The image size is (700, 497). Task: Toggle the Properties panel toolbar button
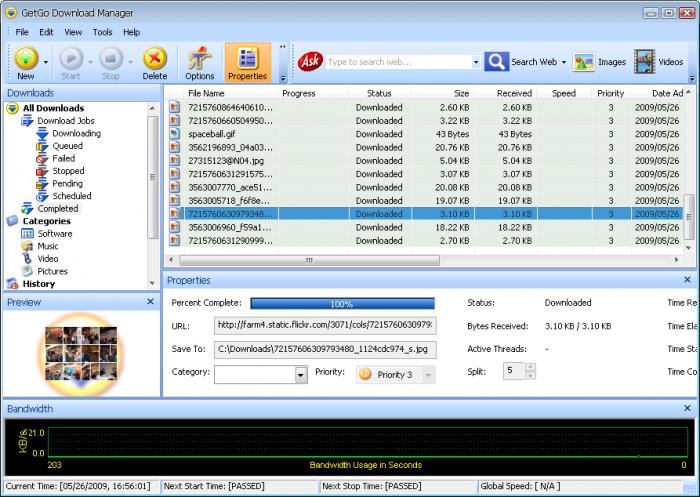(247, 63)
